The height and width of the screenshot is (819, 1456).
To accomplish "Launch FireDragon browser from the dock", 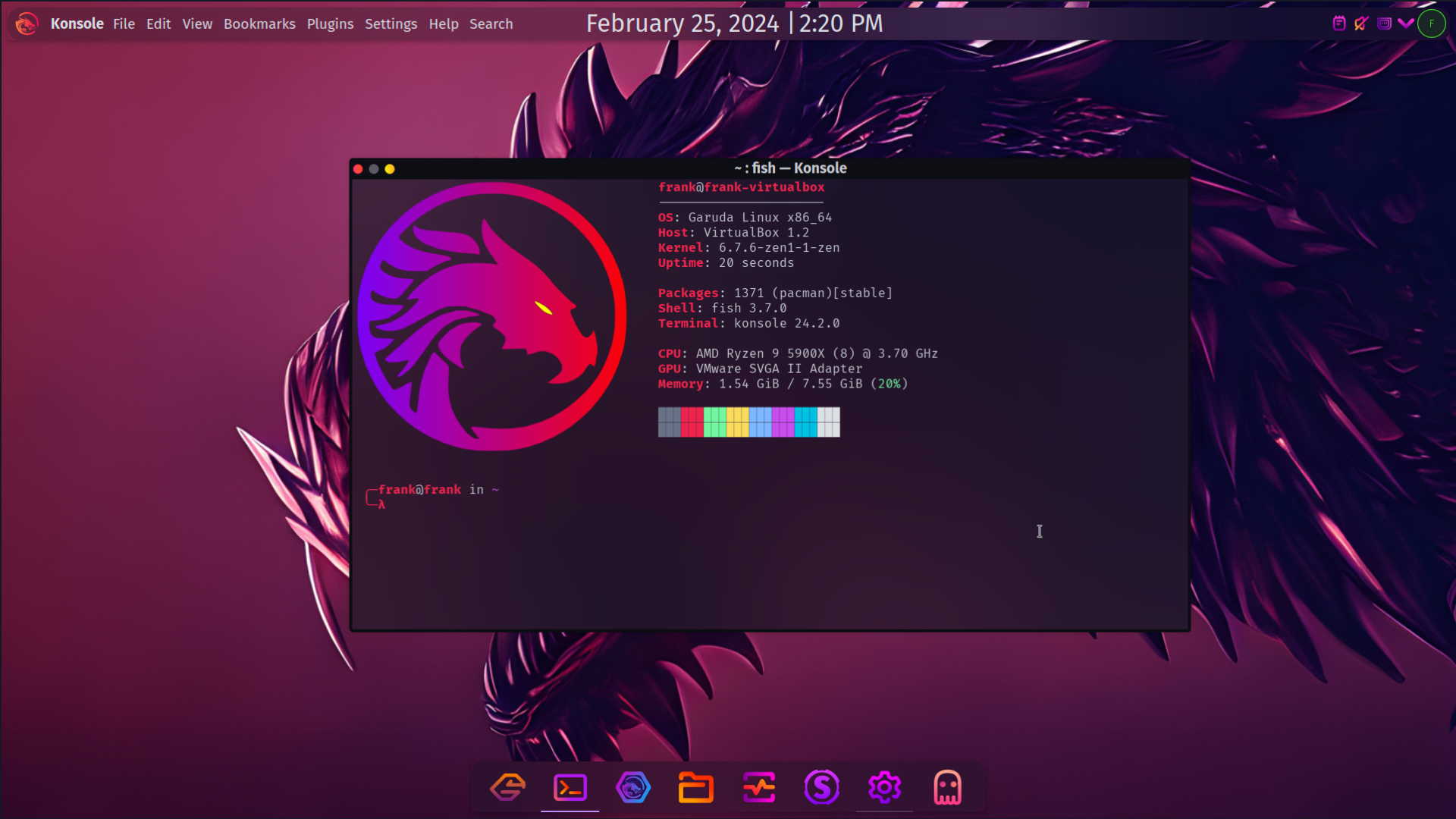I will tap(633, 788).
